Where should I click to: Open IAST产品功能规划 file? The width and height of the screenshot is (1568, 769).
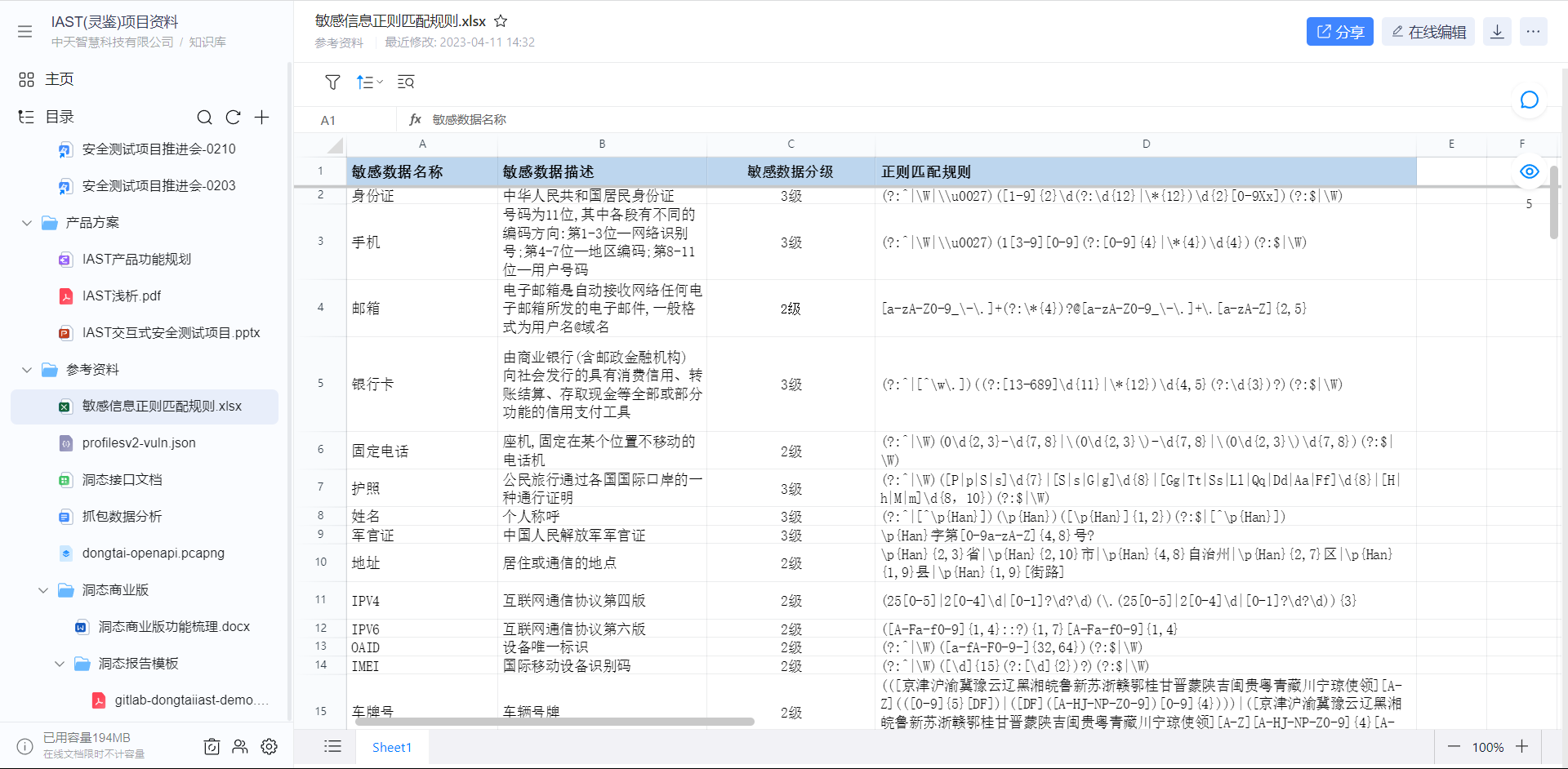point(136,260)
